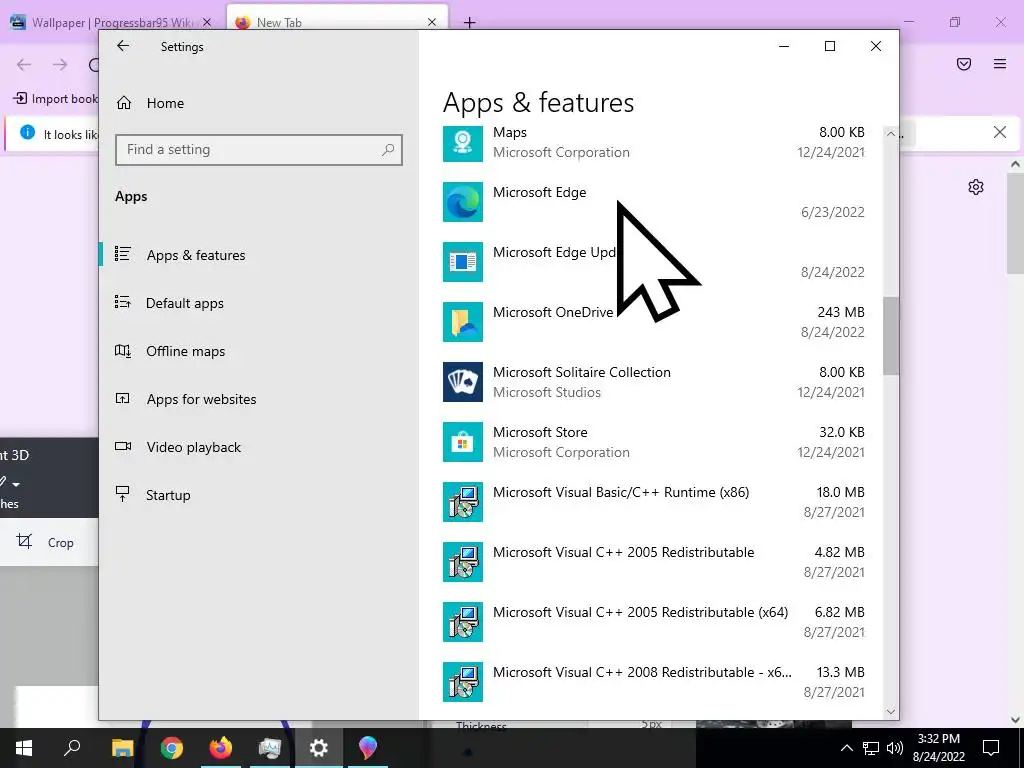
Task: Switch to Firefox from taskbar
Action: click(221, 748)
